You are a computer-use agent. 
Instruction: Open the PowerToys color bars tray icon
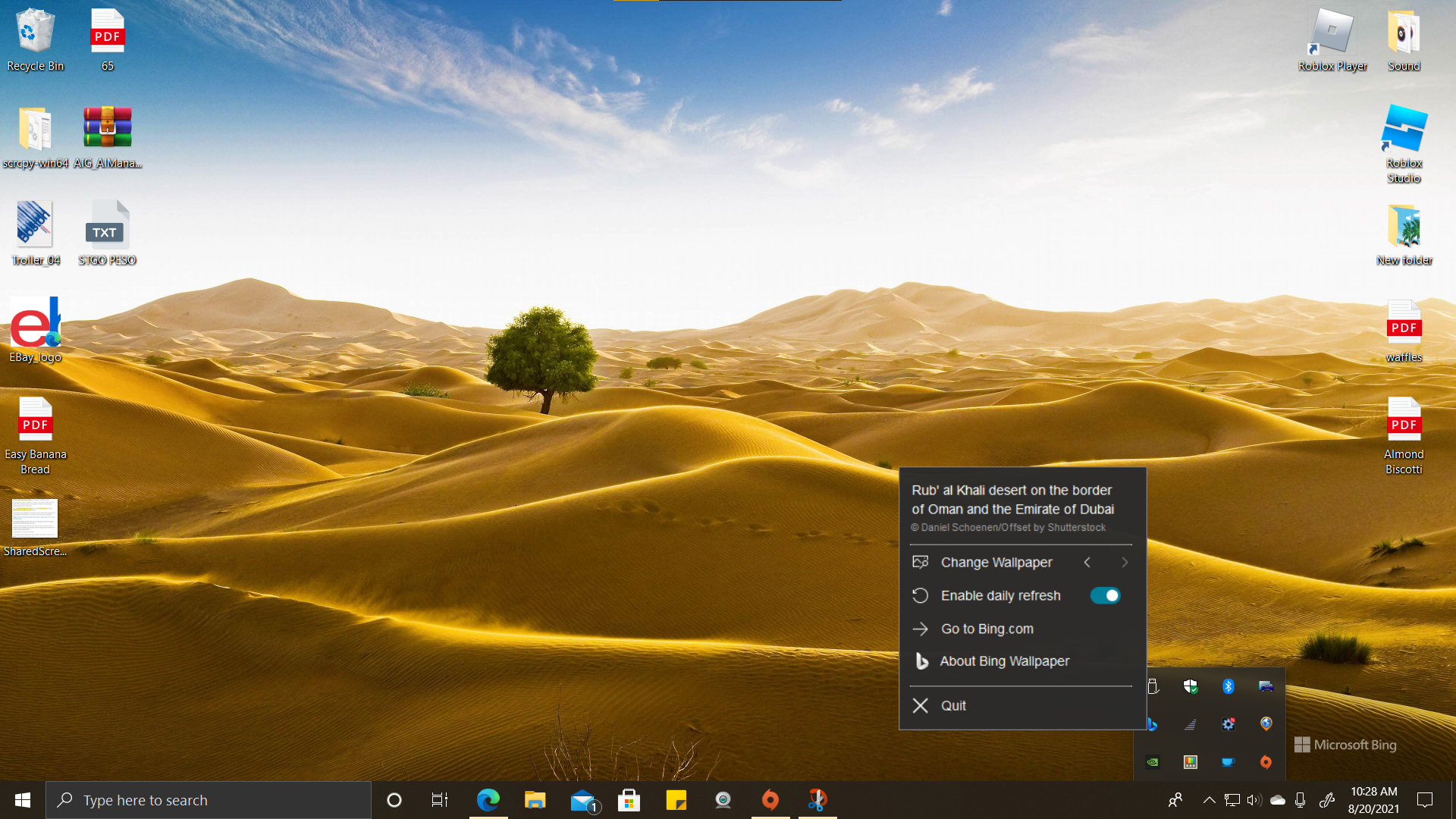(x=1191, y=762)
